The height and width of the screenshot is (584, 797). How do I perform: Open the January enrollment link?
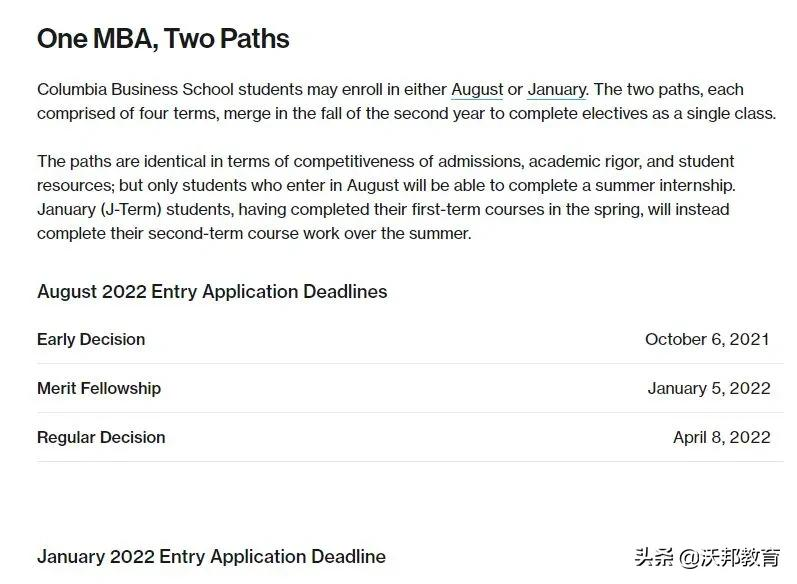coord(556,89)
